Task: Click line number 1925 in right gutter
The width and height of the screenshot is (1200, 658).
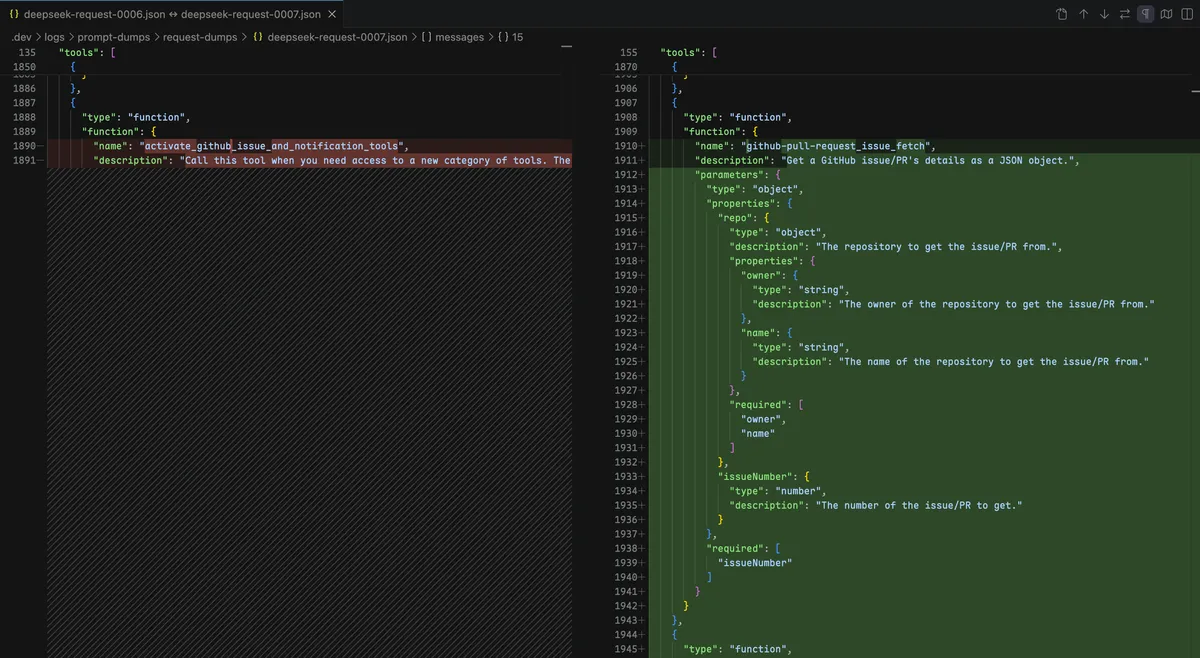Action: tap(626, 361)
